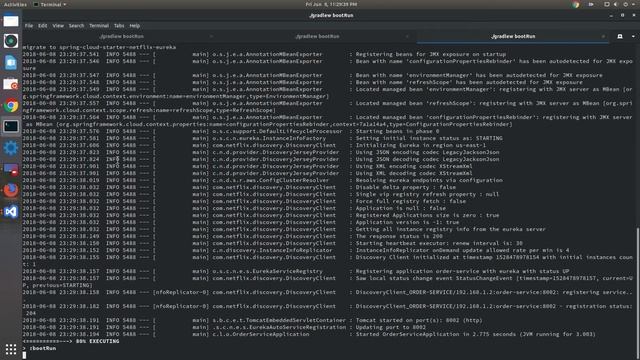Click the purple tray icon beside Chrome indicator
The image size is (640, 360).
click(591, 4)
